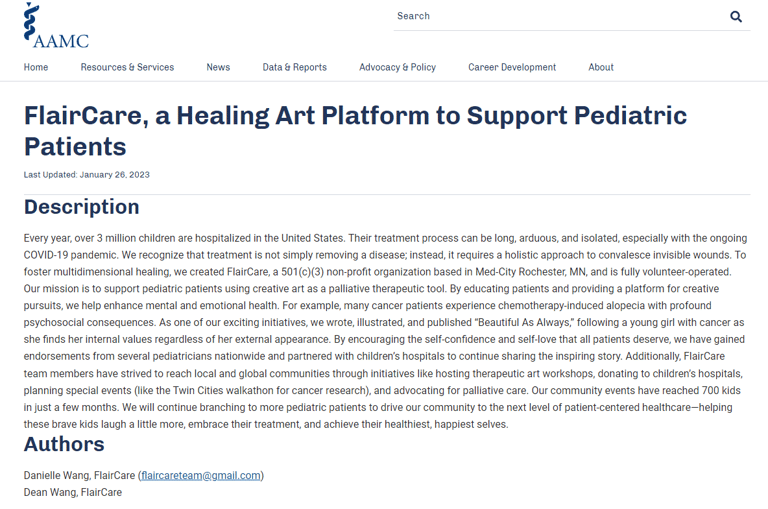Viewport: 768px width, 509px height.
Task: Click the Last Updated January 26, 2023 text
Action: (x=87, y=175)
